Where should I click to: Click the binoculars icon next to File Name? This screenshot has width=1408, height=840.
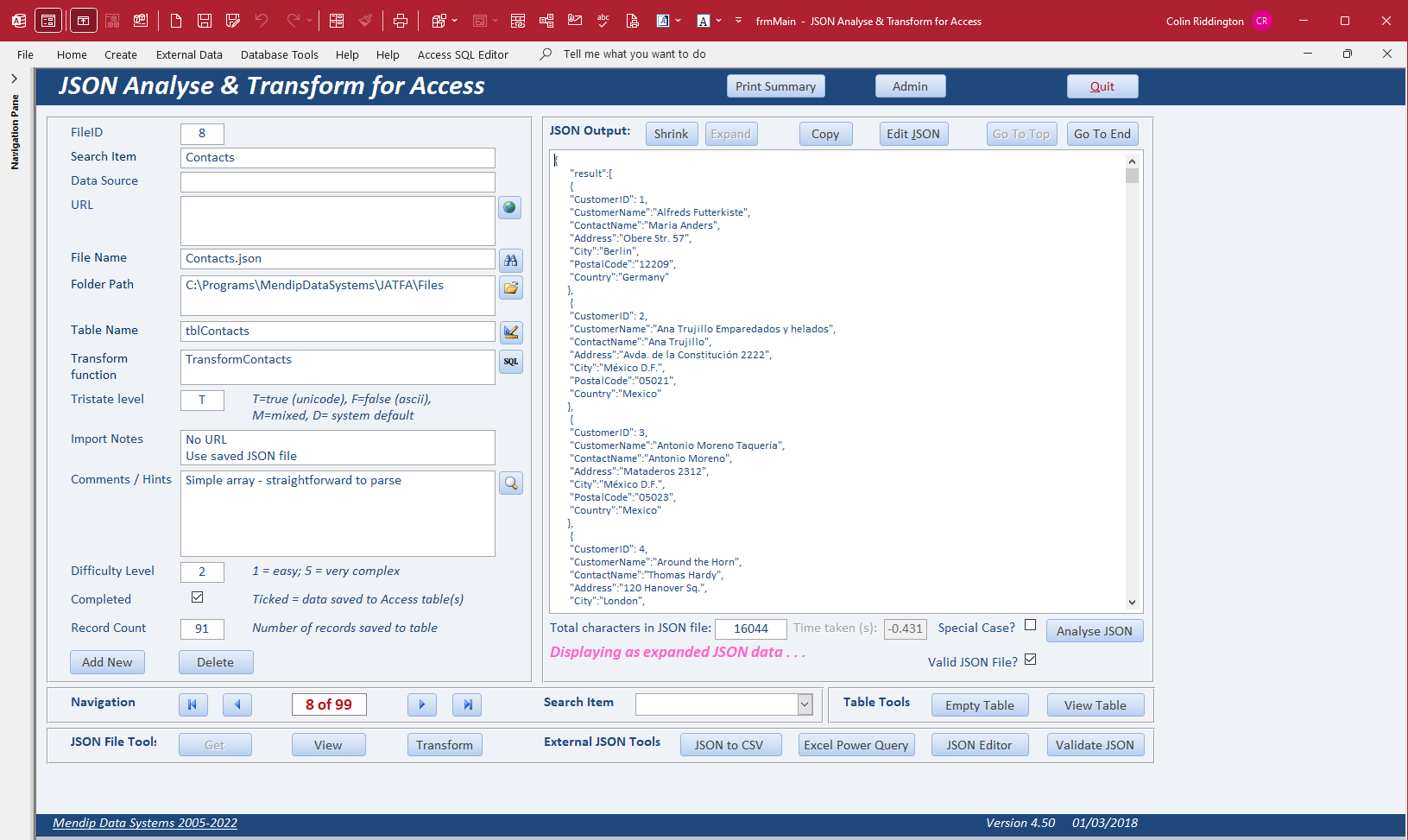pyautogui.click(x=511, y=261)
